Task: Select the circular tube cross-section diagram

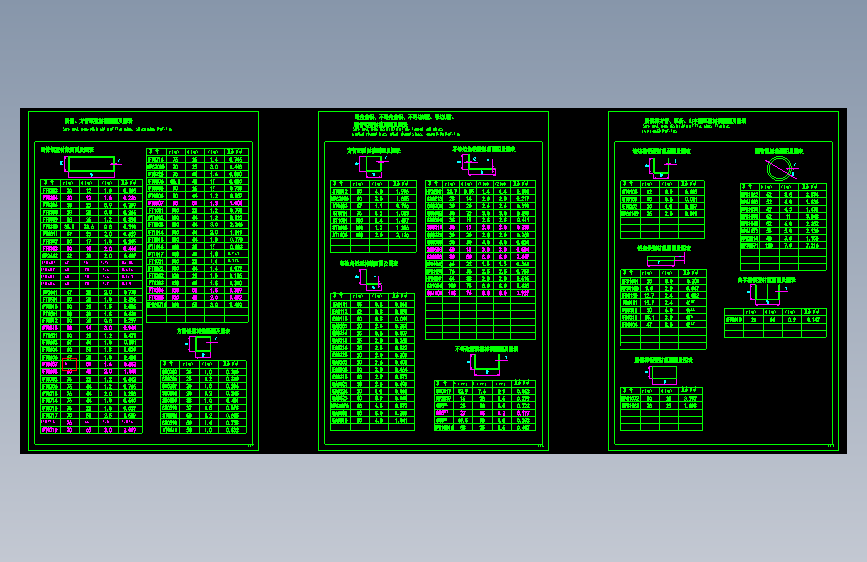Action: [780, 169]
